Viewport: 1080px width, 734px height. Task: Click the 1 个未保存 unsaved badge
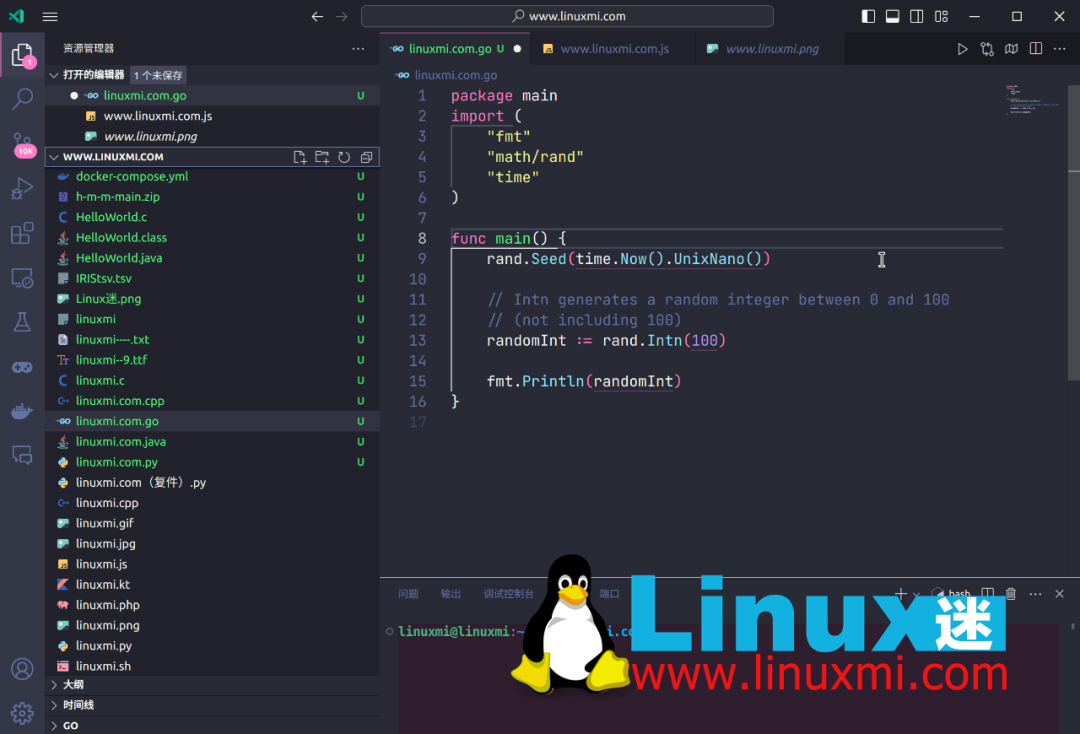tap(158, 75)
